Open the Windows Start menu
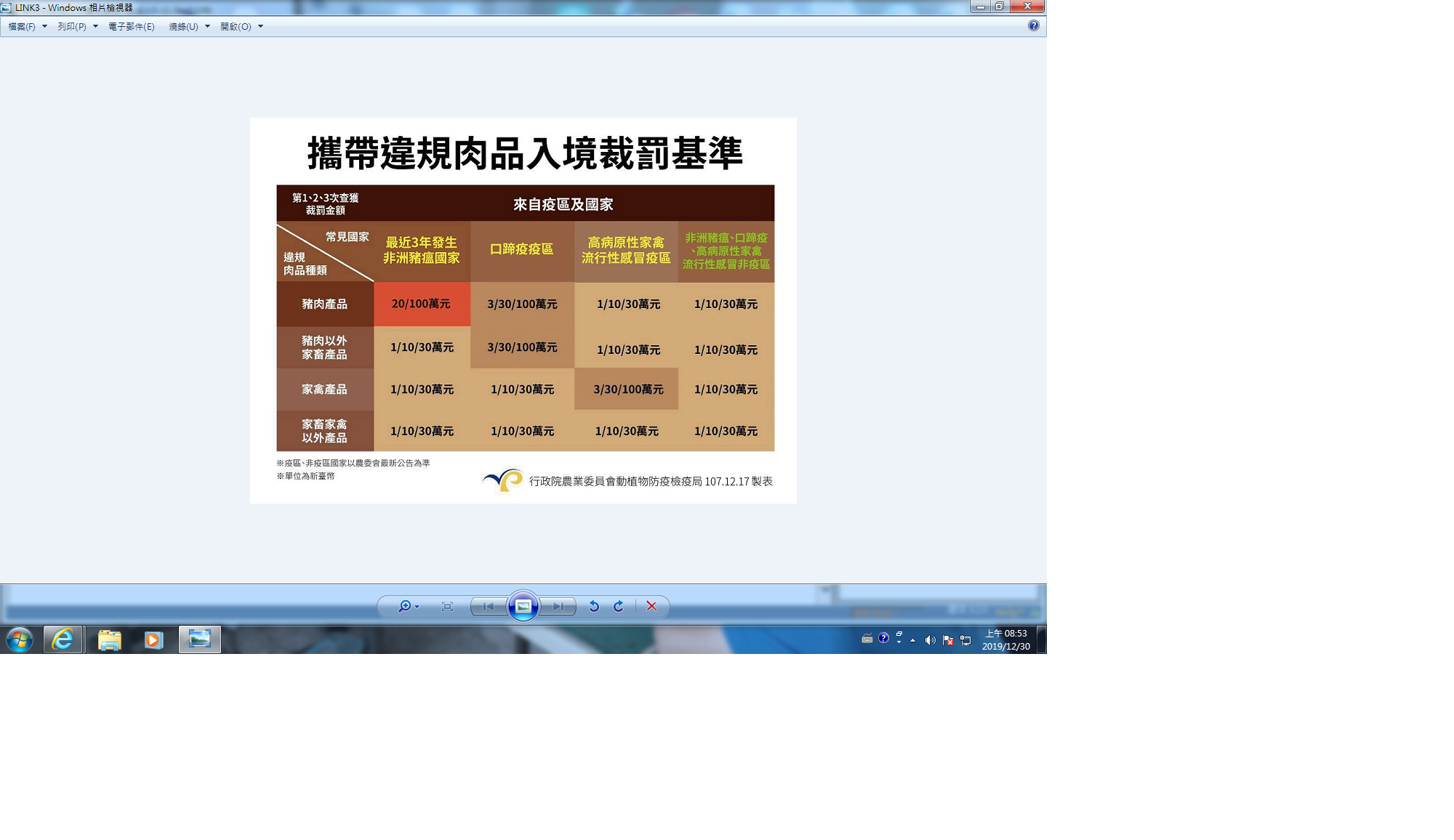Viewport: 1454px width, 840px height. (20, 639)
